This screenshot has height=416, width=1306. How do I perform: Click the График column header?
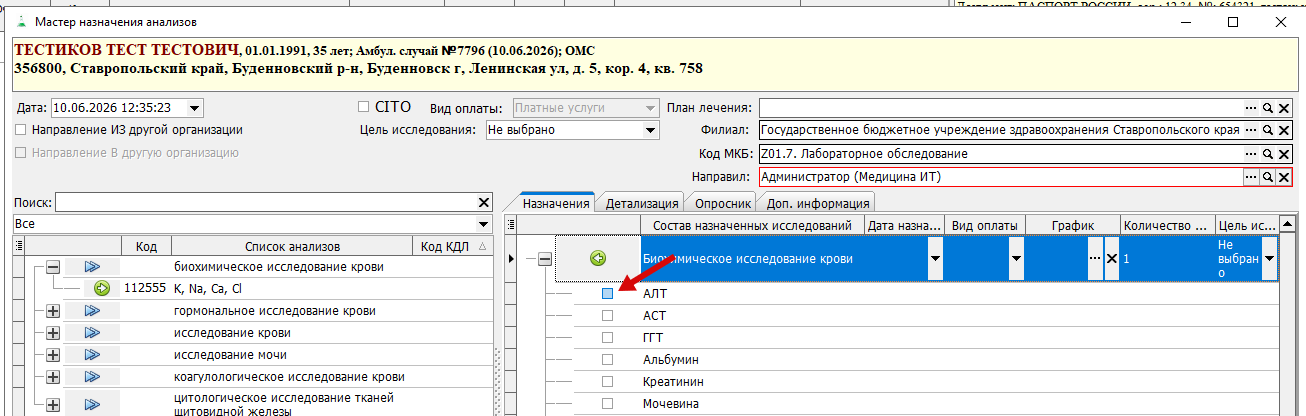[x=1072, y=226]
